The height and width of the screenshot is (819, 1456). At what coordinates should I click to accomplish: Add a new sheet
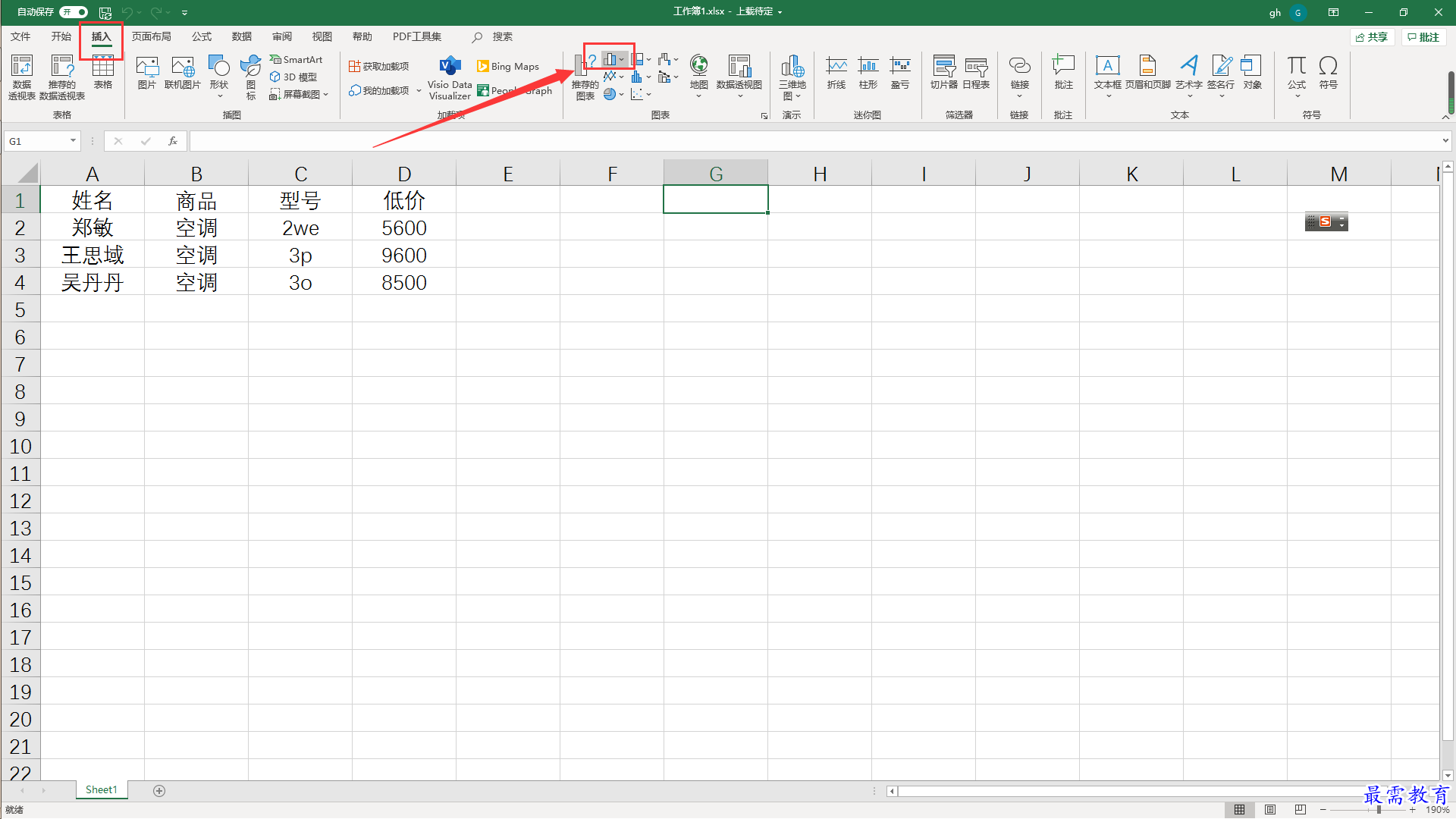coord(159,791)
